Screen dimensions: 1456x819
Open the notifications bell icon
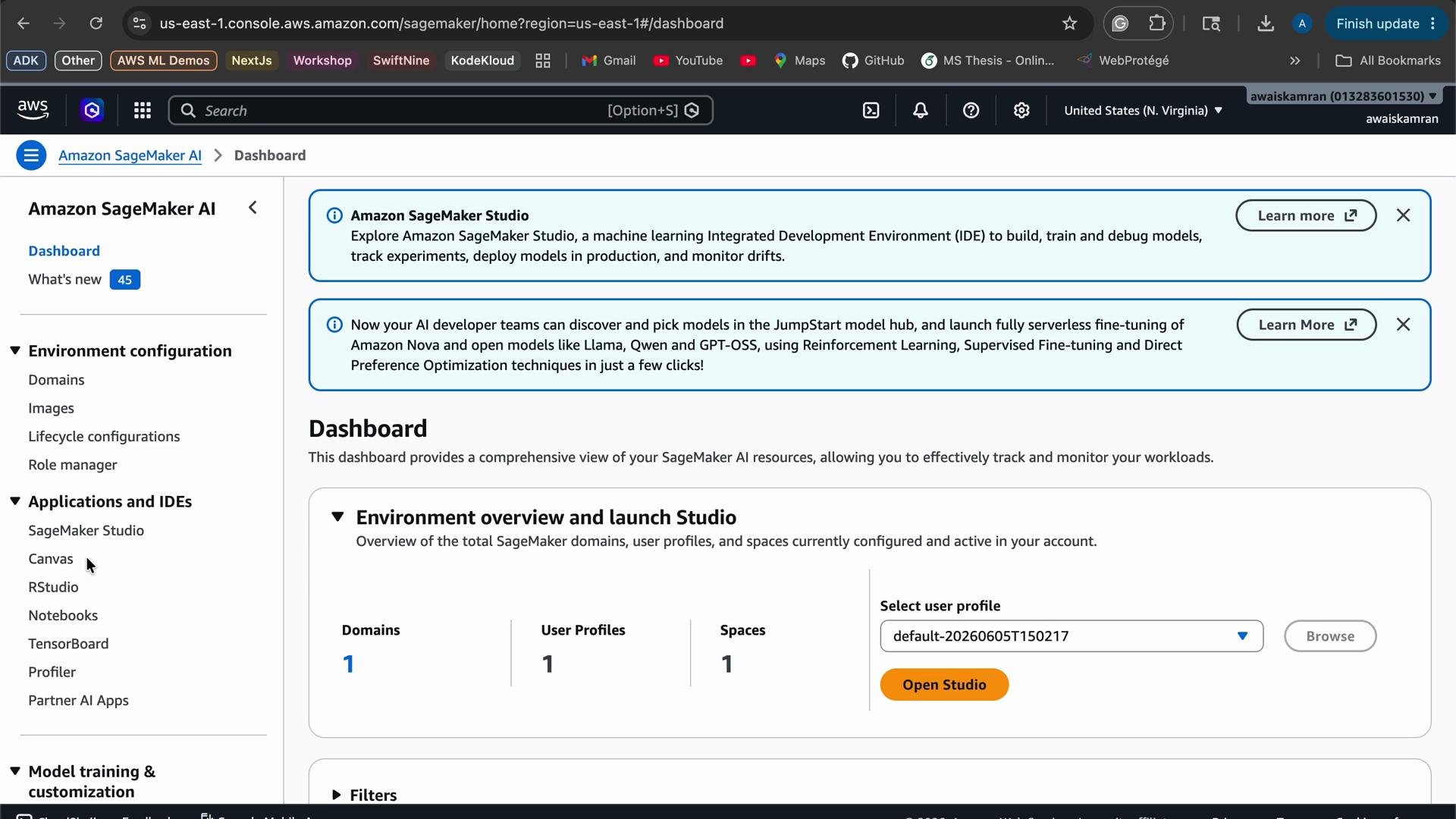click(x=920, y=111)
